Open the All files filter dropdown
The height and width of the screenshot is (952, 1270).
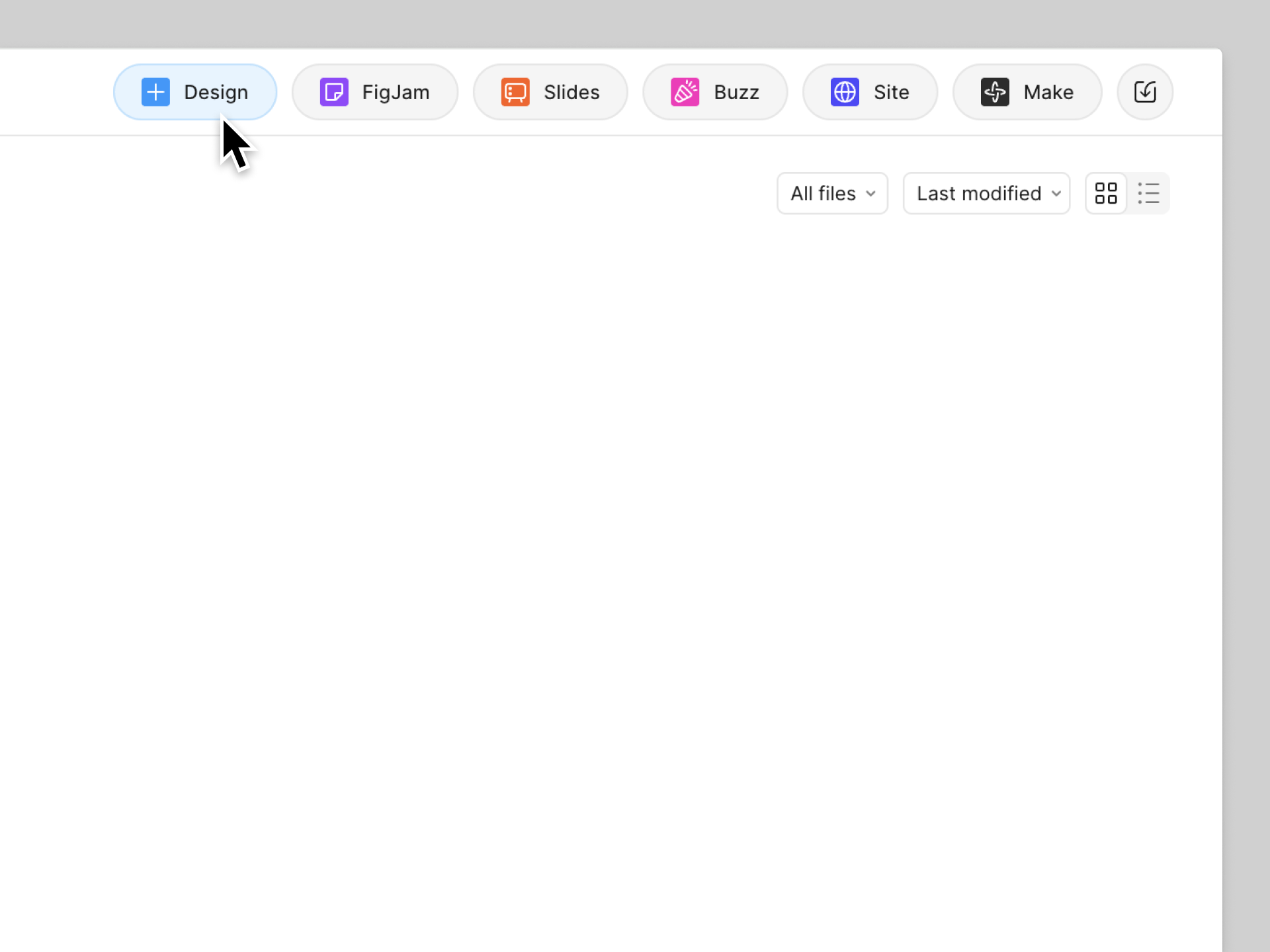click(x=831, y=193)
